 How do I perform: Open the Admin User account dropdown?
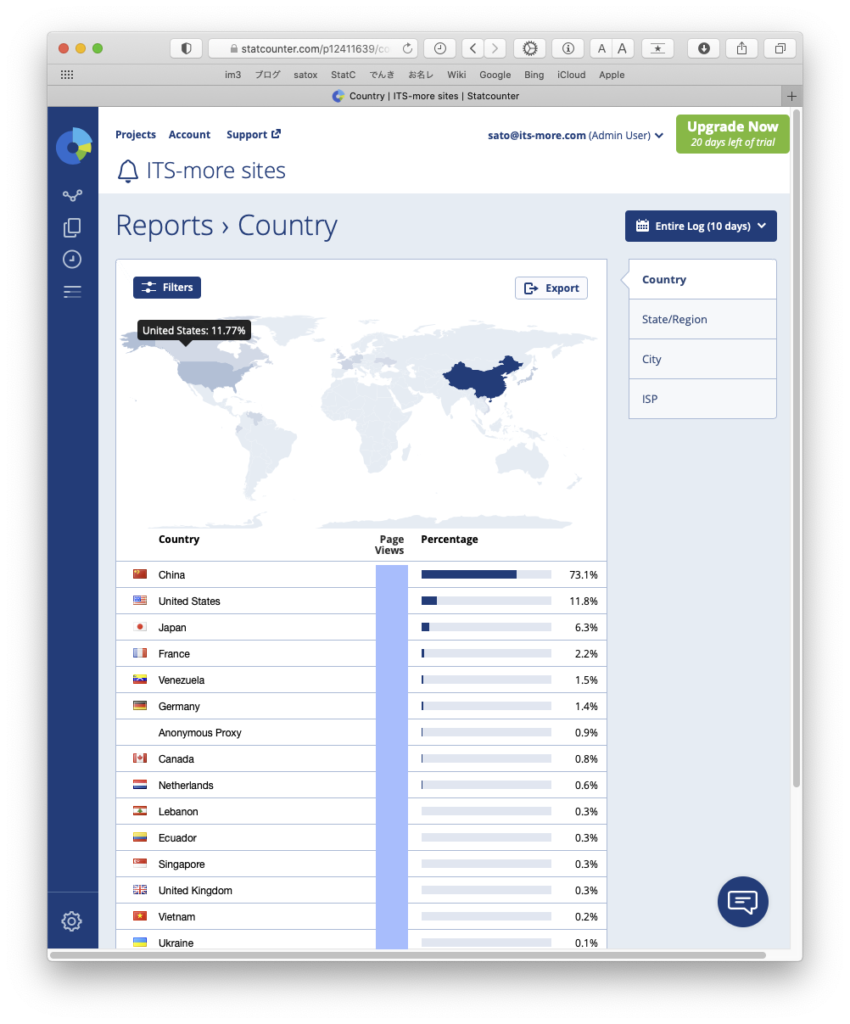pos(574,135)
